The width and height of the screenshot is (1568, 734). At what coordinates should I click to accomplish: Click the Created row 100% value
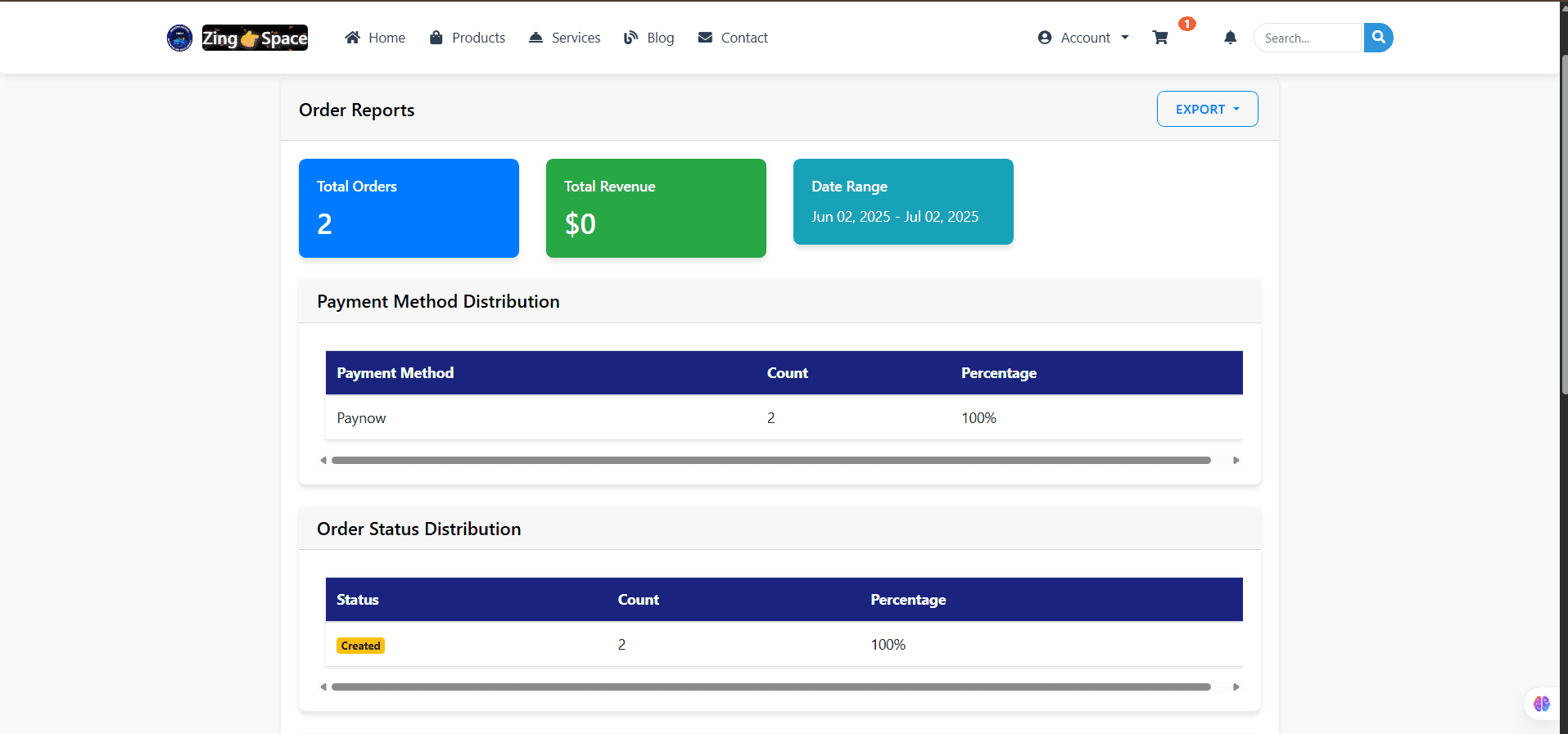click(x=888, y=645)
